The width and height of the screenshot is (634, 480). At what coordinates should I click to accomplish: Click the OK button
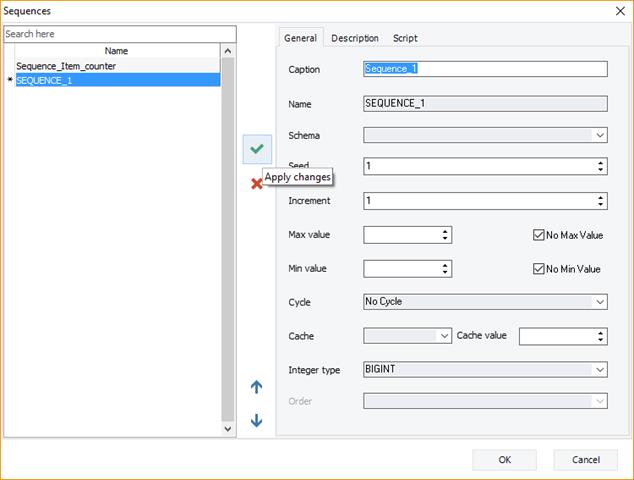(504, 460)
